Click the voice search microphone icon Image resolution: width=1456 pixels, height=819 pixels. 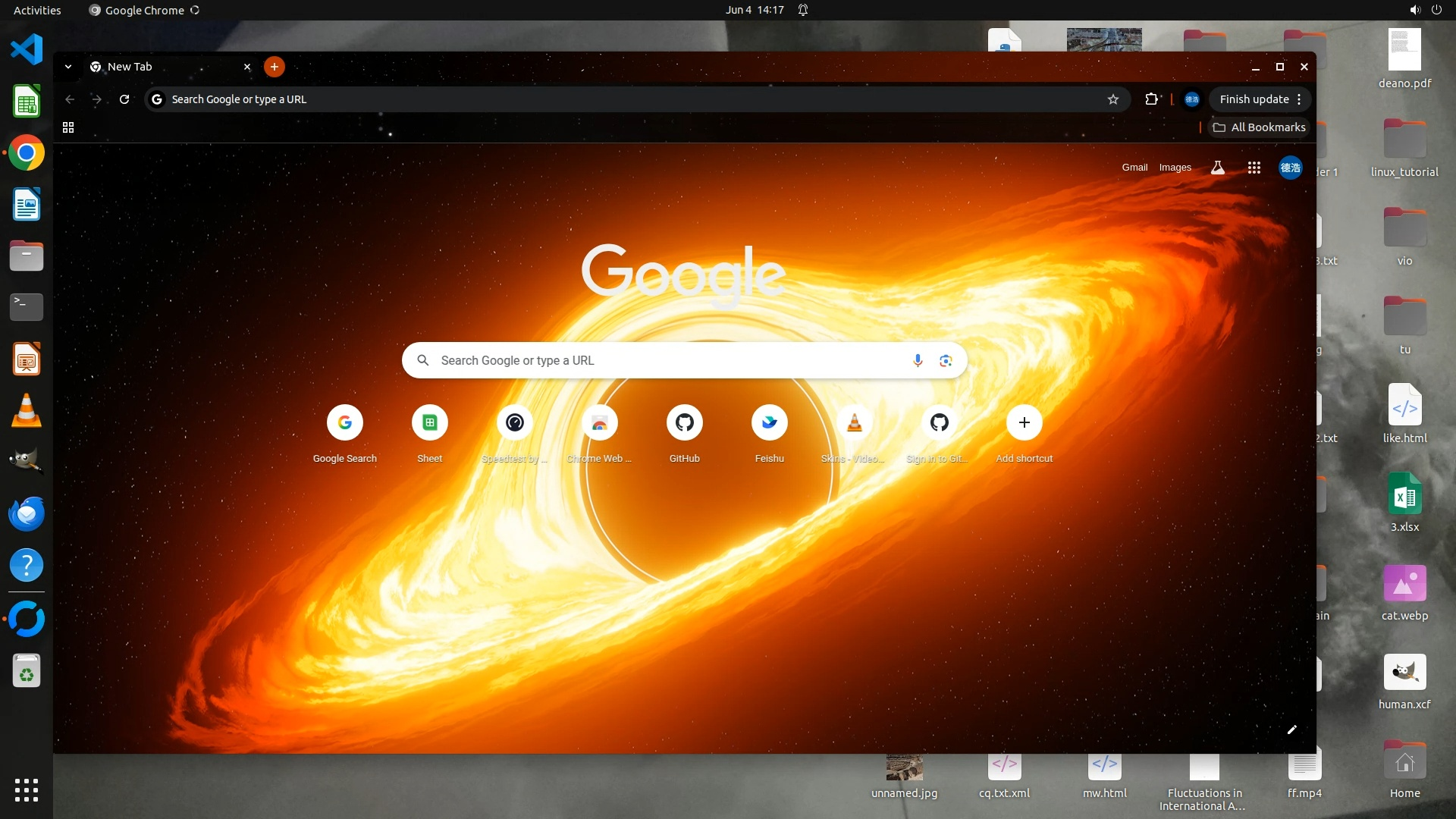(918, 360)
